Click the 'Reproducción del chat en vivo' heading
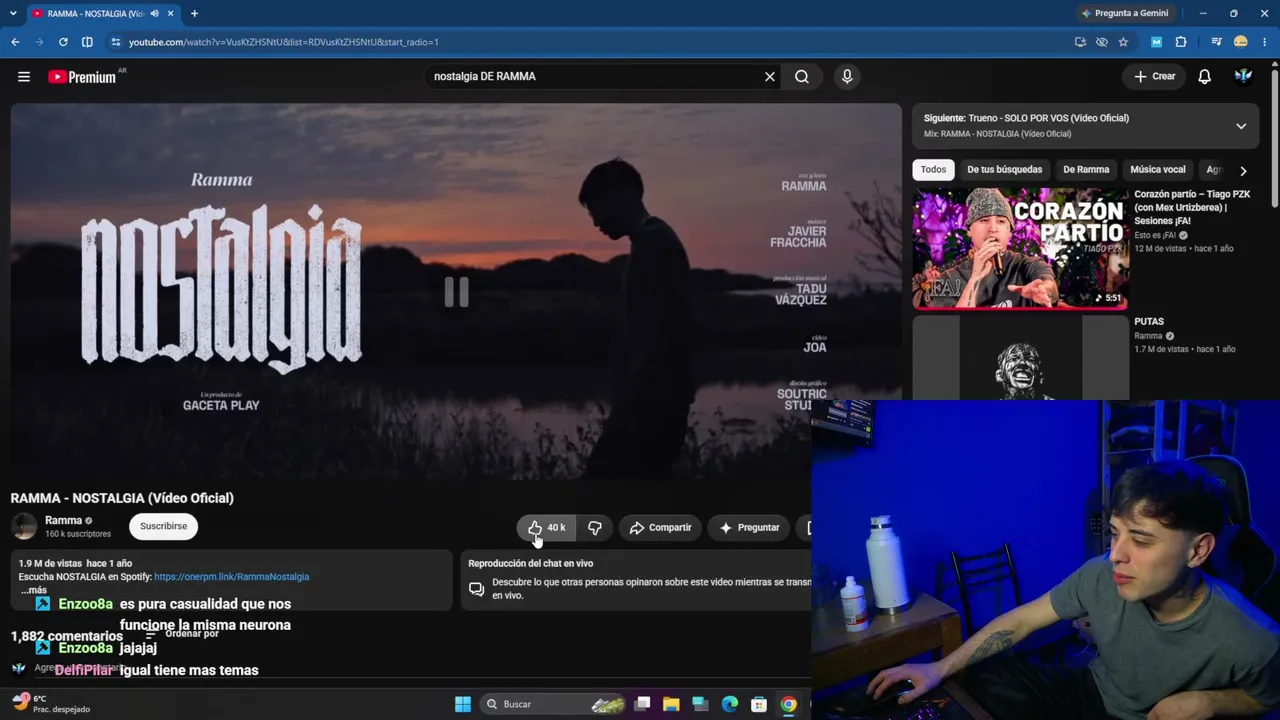 click(x=530, y=563)
